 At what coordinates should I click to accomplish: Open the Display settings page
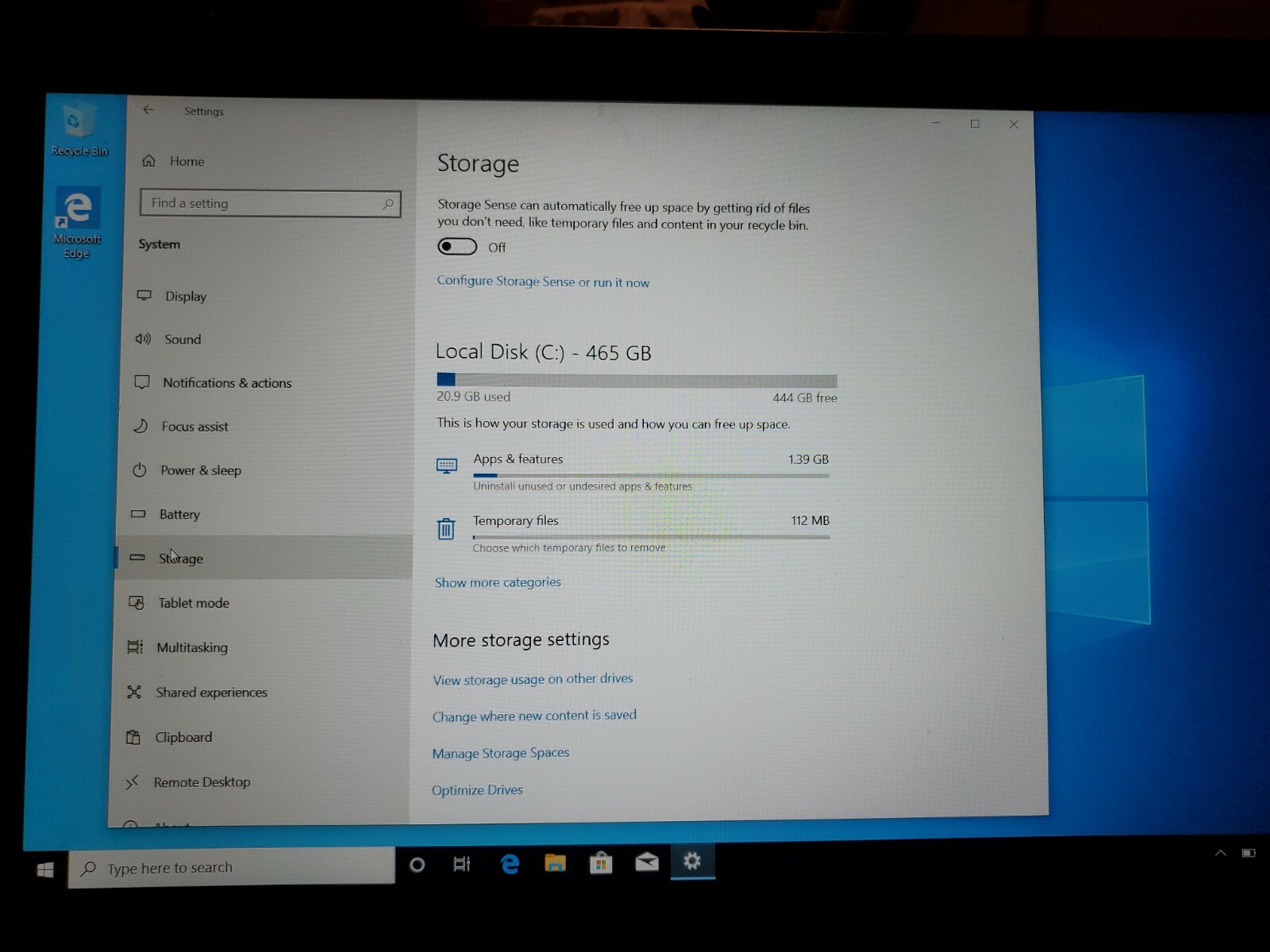click(186, 296)
